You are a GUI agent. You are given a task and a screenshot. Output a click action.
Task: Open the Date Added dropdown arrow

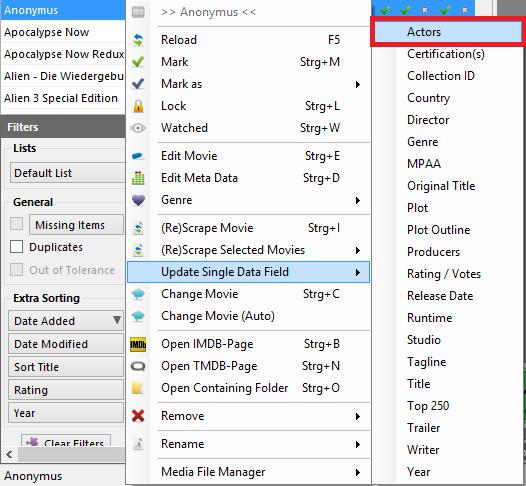[117, 320]
